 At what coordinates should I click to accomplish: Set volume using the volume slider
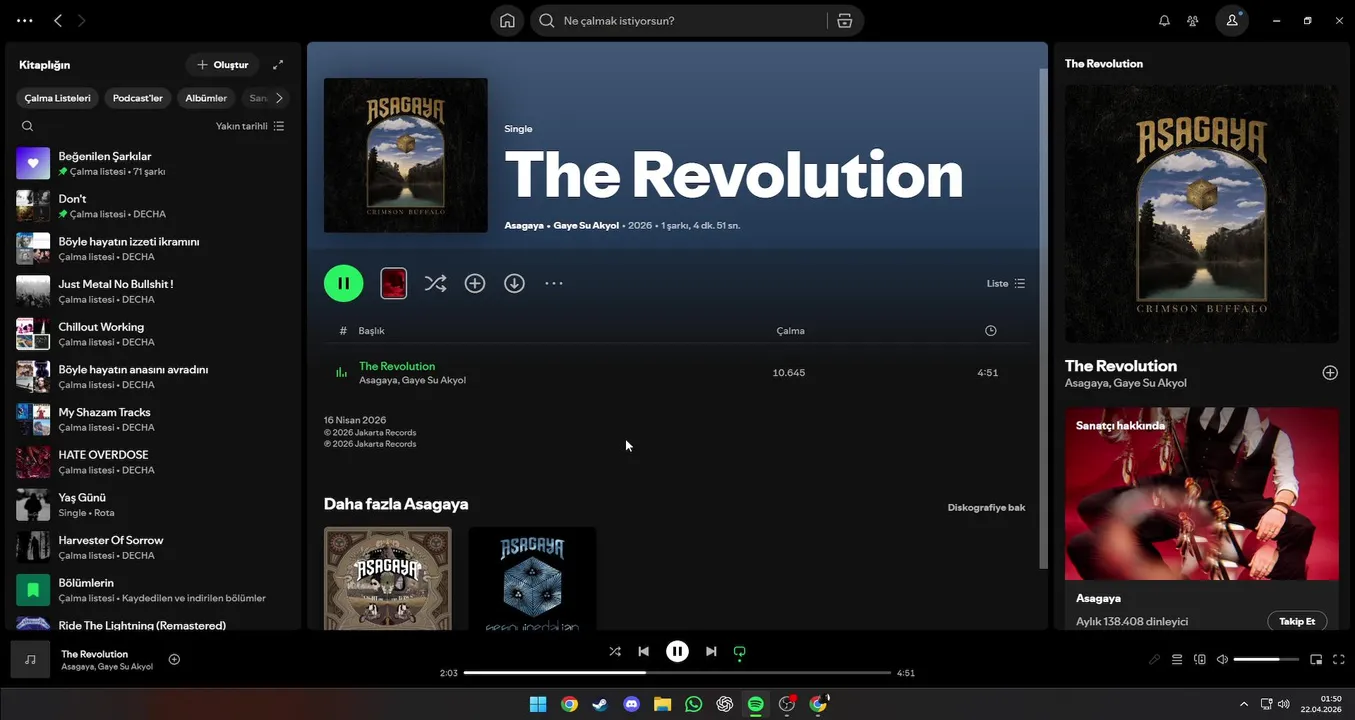coord(1266,659)
